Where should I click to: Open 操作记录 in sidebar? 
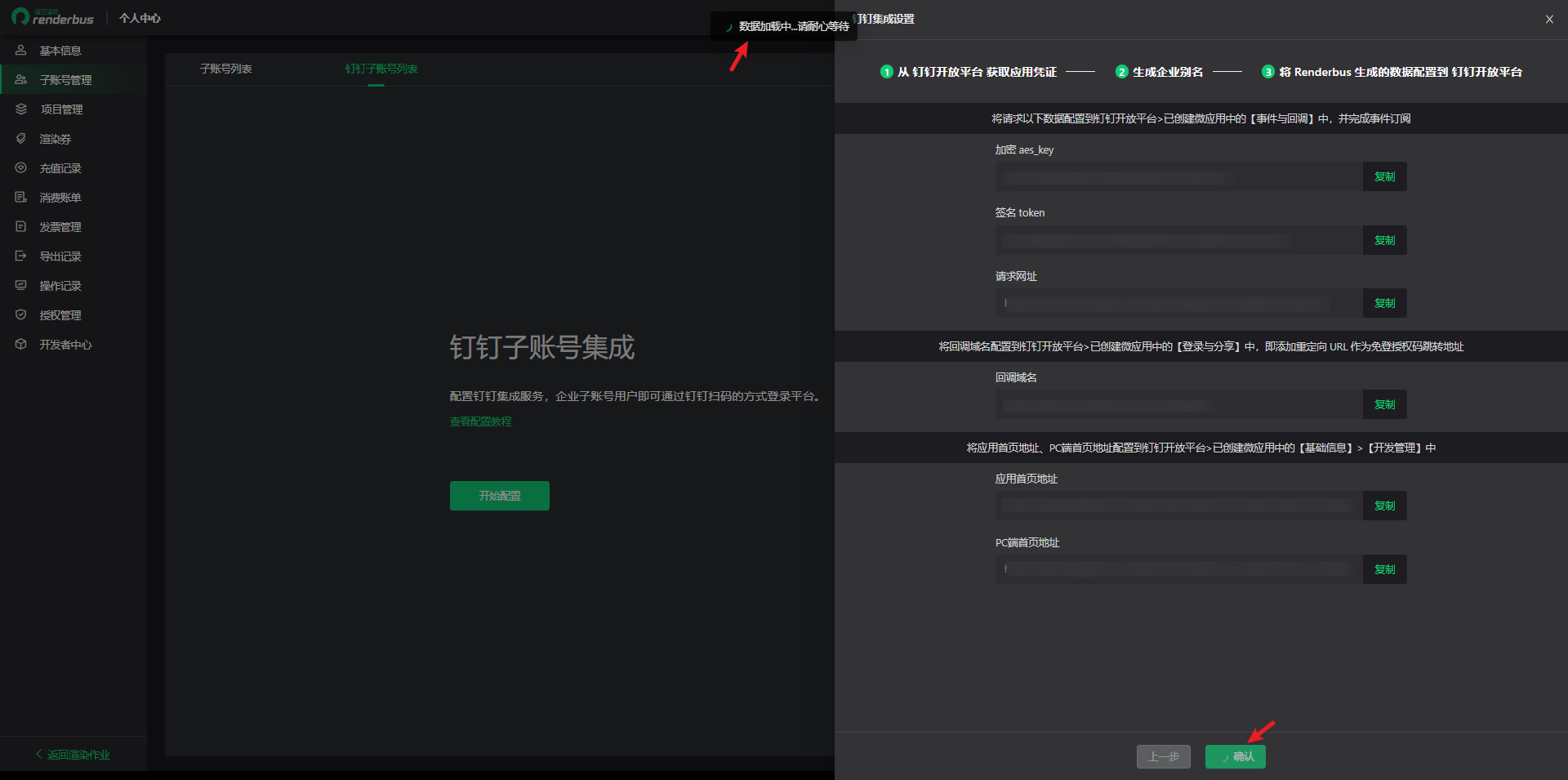(73, 286)
